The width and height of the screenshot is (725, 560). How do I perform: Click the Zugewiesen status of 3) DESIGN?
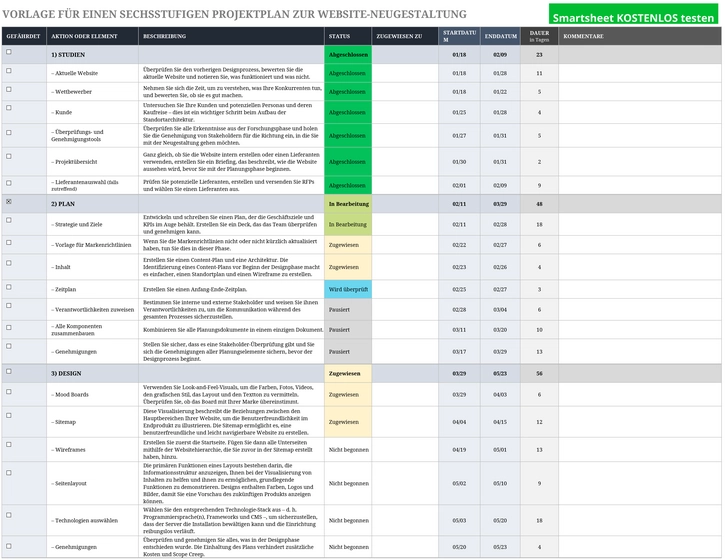348,374
